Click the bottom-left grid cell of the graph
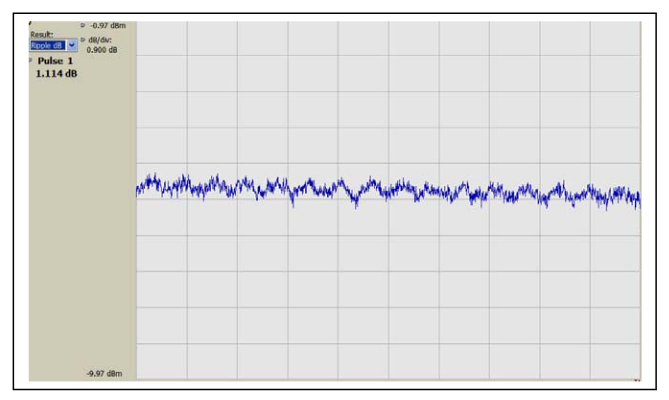The height and width of the screenshot is (400, 669). point(162,362)
